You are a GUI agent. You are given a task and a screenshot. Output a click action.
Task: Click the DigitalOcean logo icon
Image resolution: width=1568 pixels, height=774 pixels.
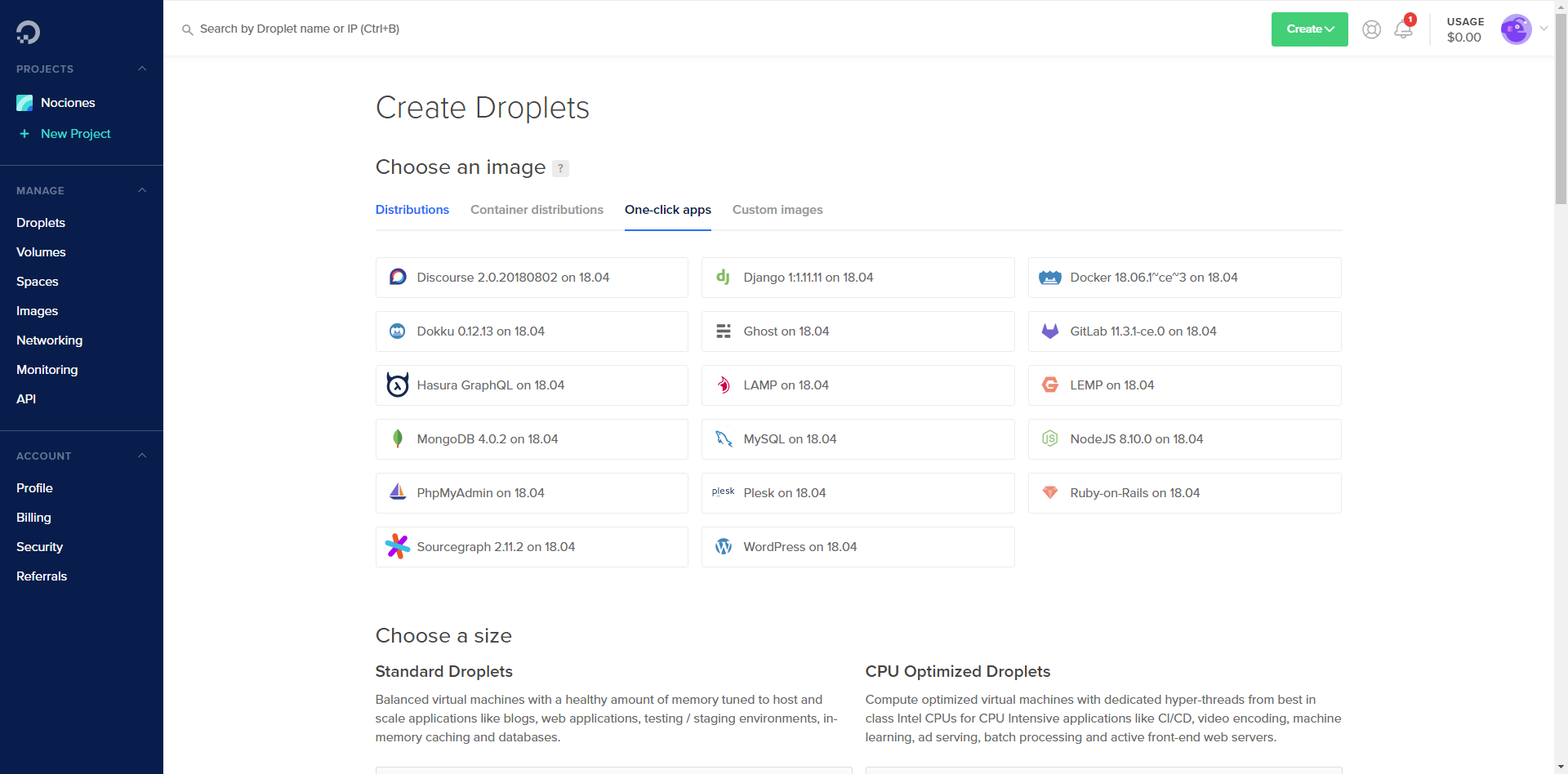pos(28,32)
